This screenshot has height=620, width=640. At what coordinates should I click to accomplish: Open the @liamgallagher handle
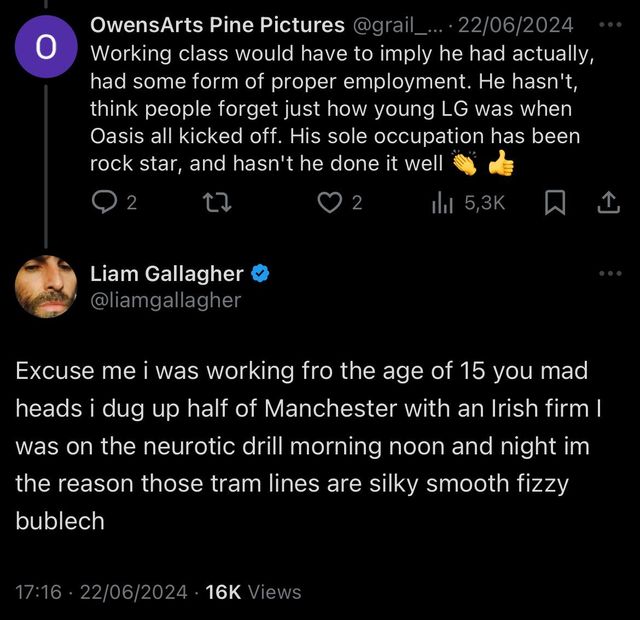click(x=165, y=299)
